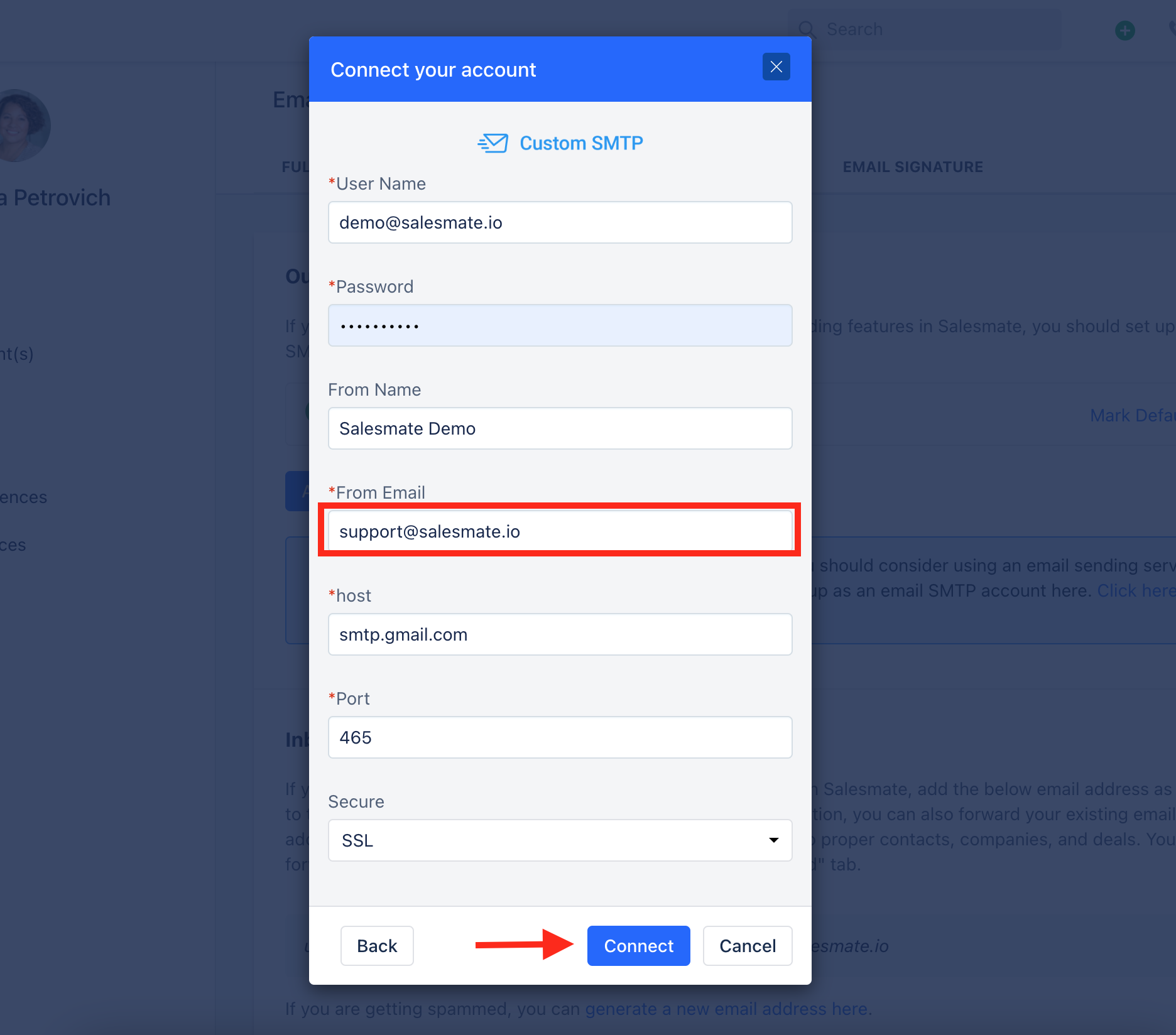Click the Port 465 field

[x=560, y=737]
